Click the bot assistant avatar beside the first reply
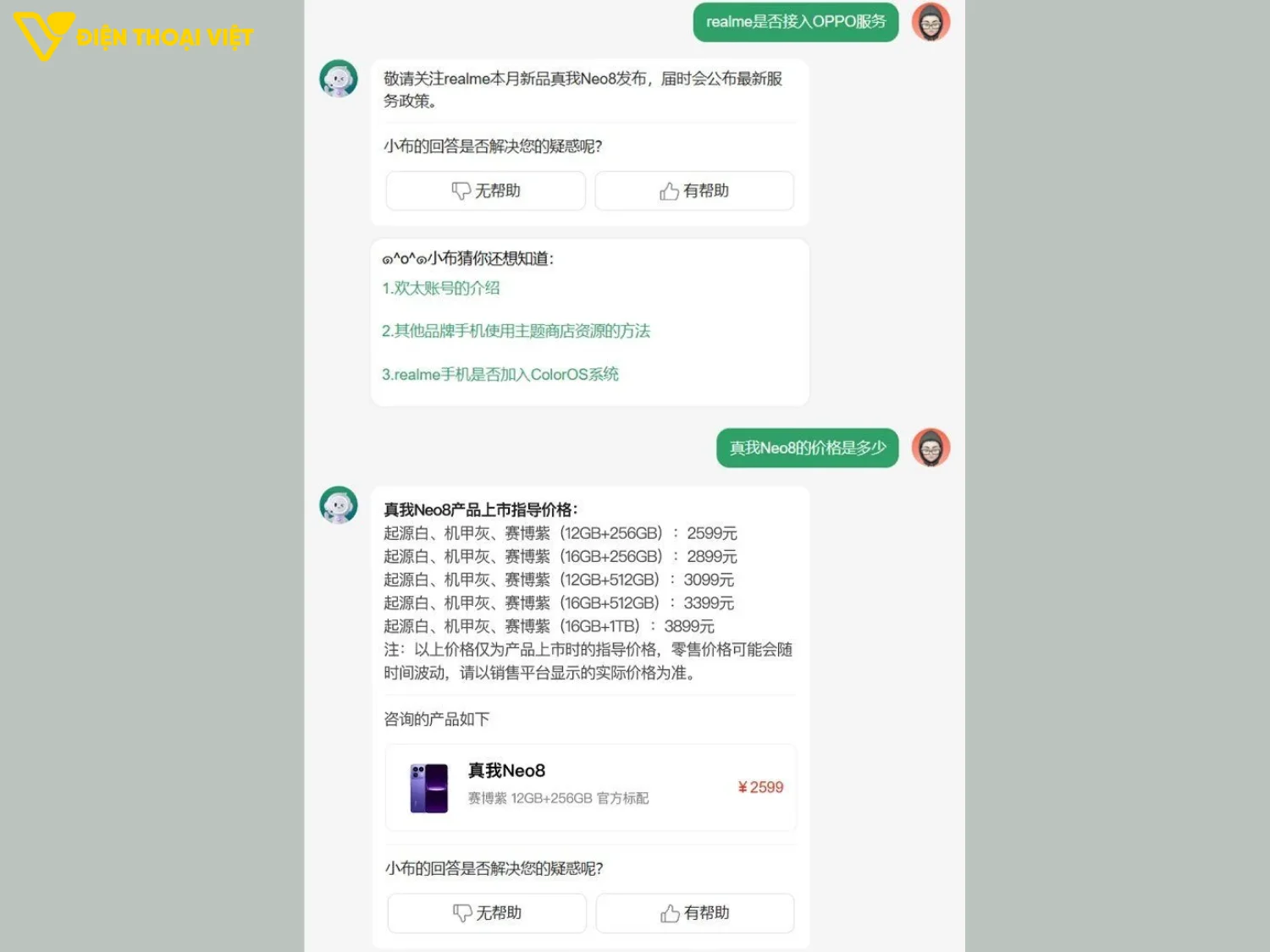Screen dimensions: 1270x952 [x=338, y=78]
